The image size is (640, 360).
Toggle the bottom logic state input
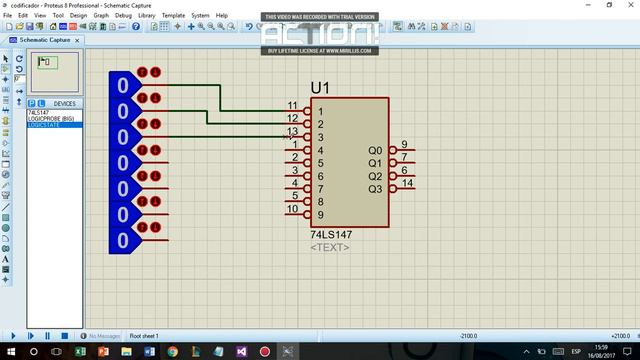[x=123, y=240]
